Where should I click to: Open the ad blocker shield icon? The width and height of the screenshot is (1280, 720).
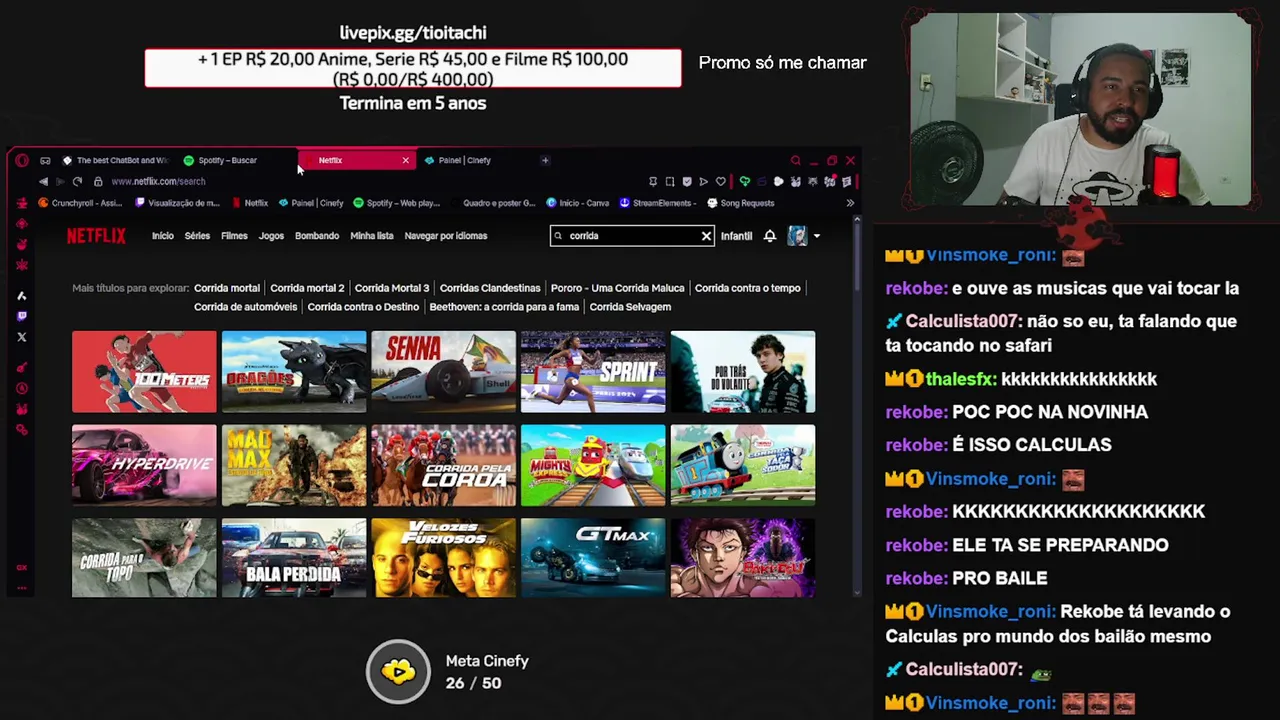(687, 181)
